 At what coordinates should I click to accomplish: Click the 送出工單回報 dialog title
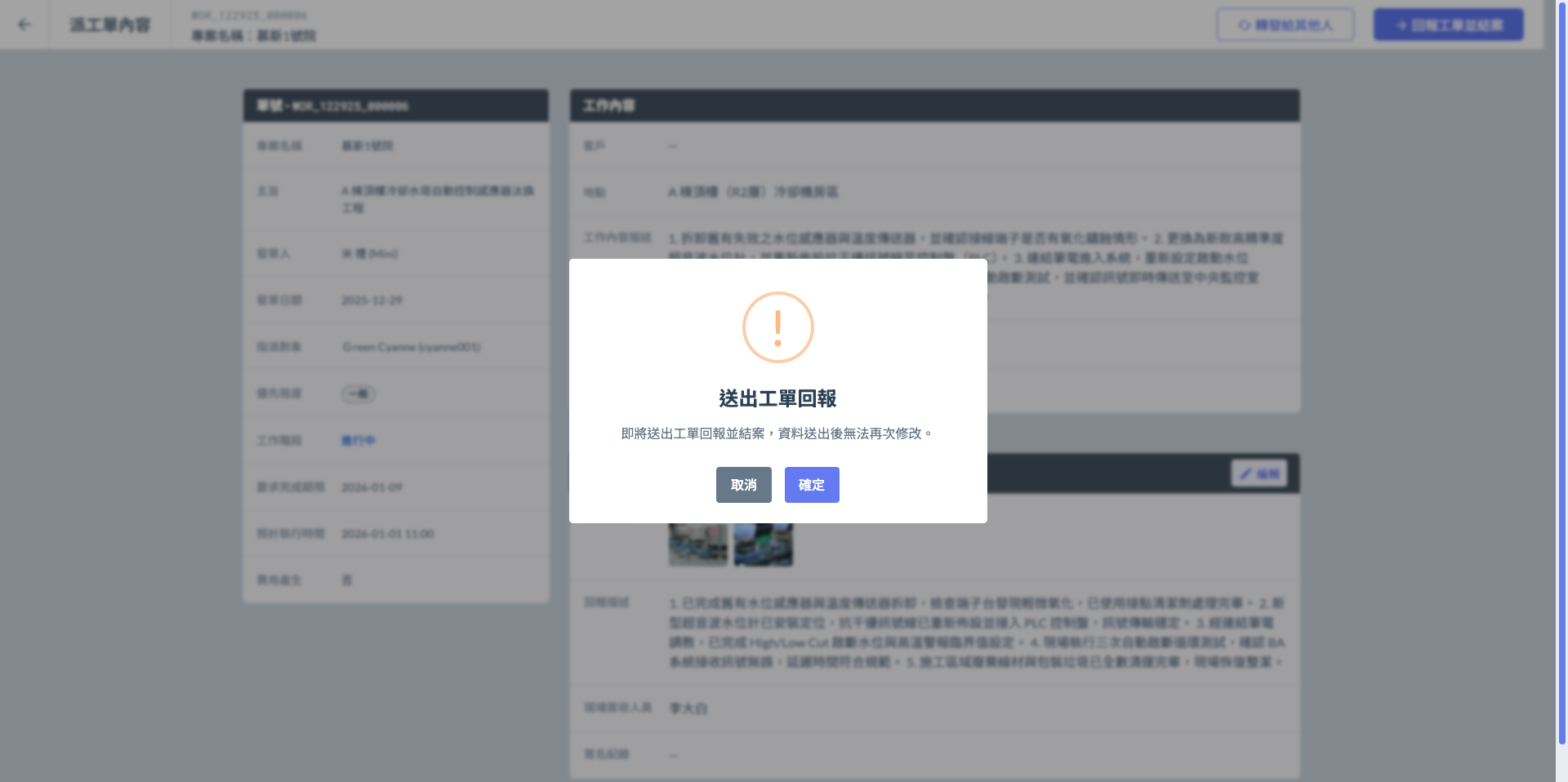pos(777,398)
